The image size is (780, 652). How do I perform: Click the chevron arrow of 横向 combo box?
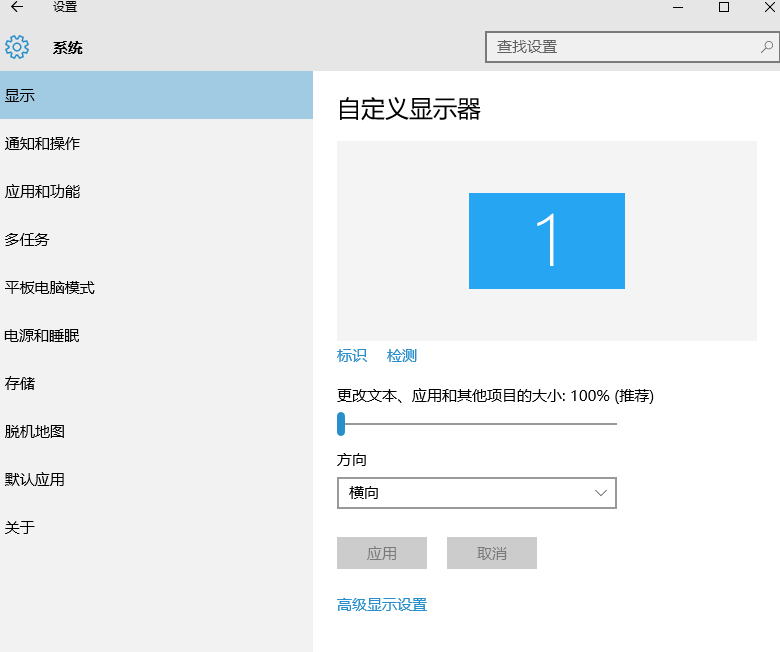[601, 493]
